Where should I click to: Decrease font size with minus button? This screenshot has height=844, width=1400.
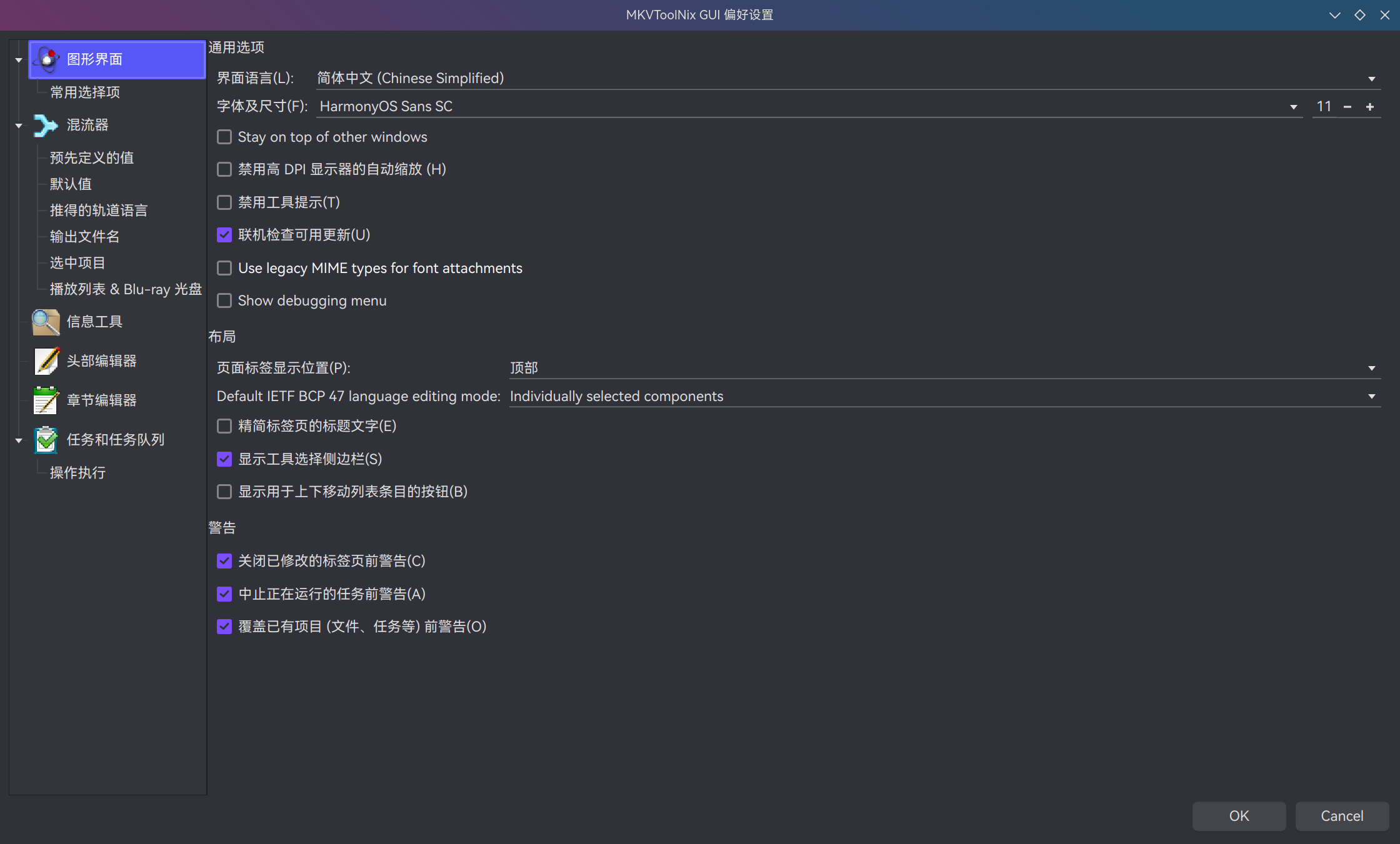pos(1347,106)
